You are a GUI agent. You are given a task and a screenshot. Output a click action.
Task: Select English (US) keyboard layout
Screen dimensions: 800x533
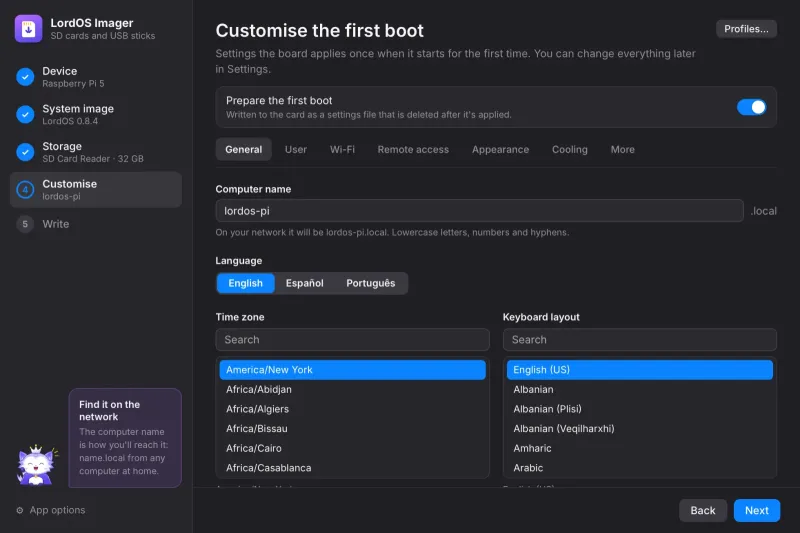click(640, 370)
